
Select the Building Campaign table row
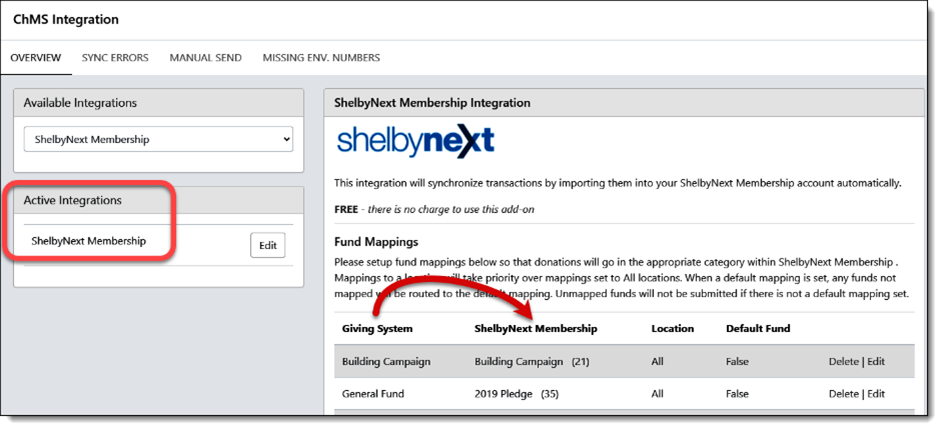click(624, 362)
